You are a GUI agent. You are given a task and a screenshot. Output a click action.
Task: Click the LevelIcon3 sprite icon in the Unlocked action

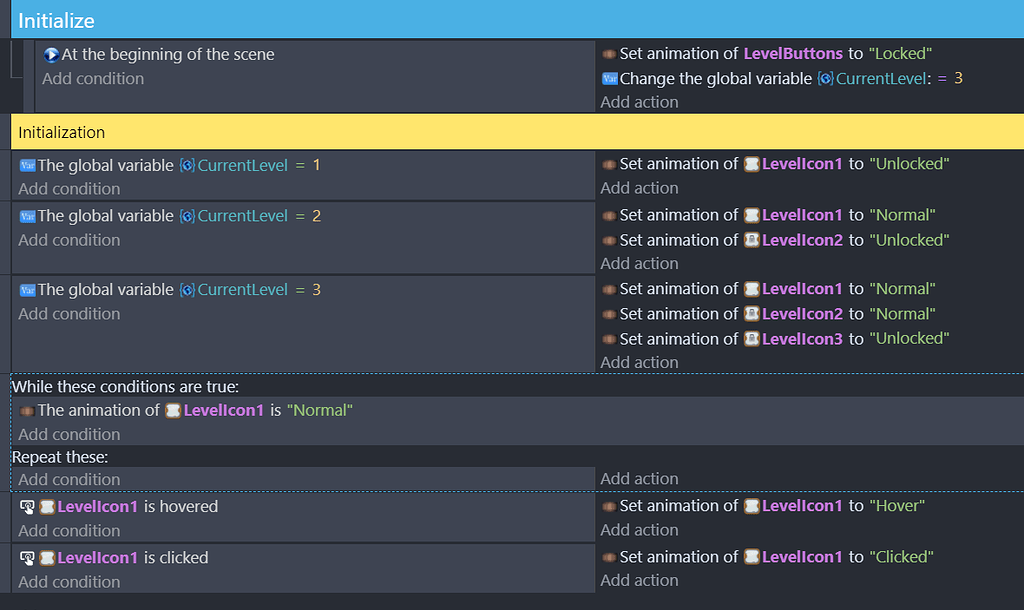click(754, 338)
